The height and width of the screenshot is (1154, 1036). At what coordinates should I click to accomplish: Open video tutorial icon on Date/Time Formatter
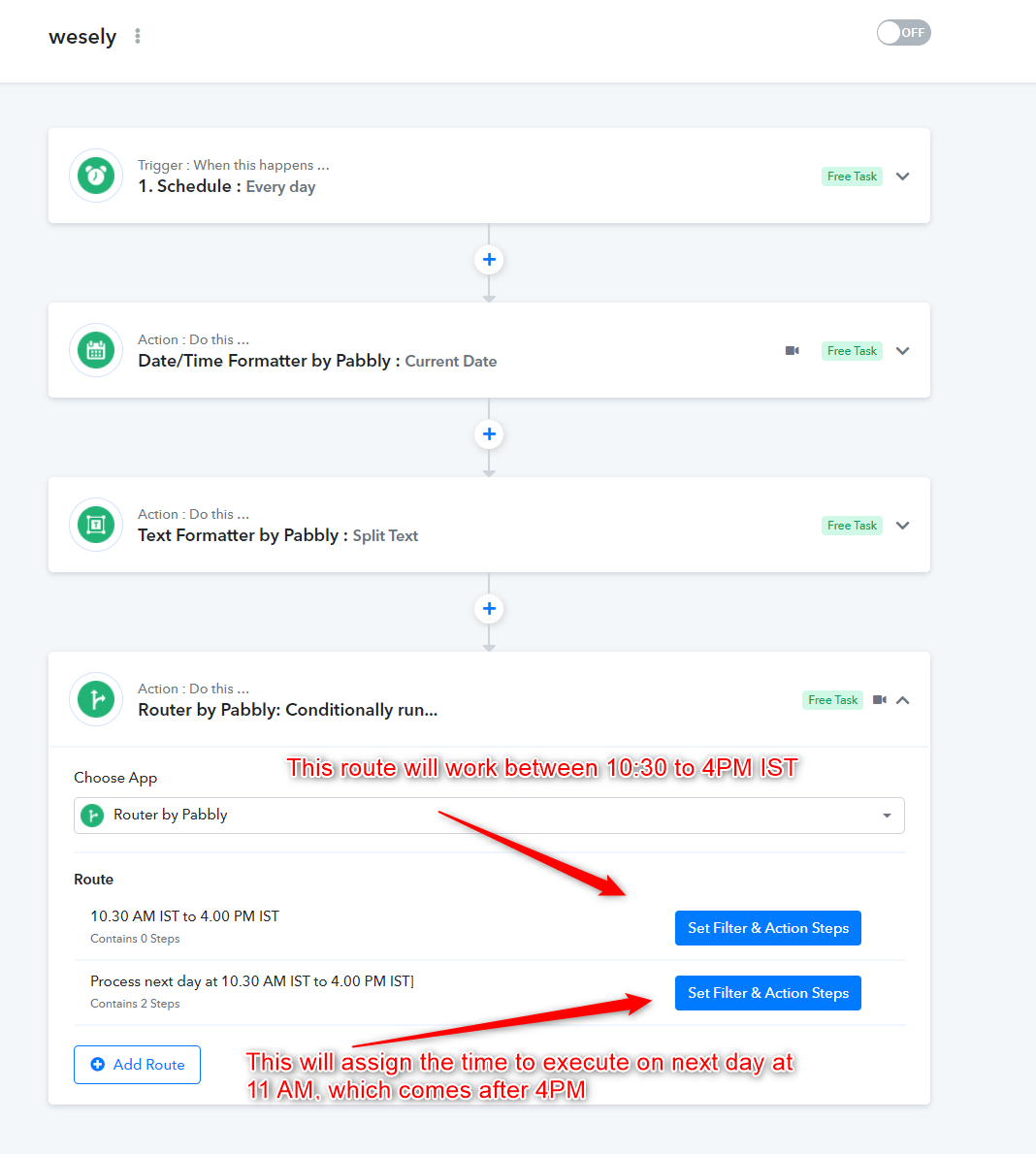[793, 350]
